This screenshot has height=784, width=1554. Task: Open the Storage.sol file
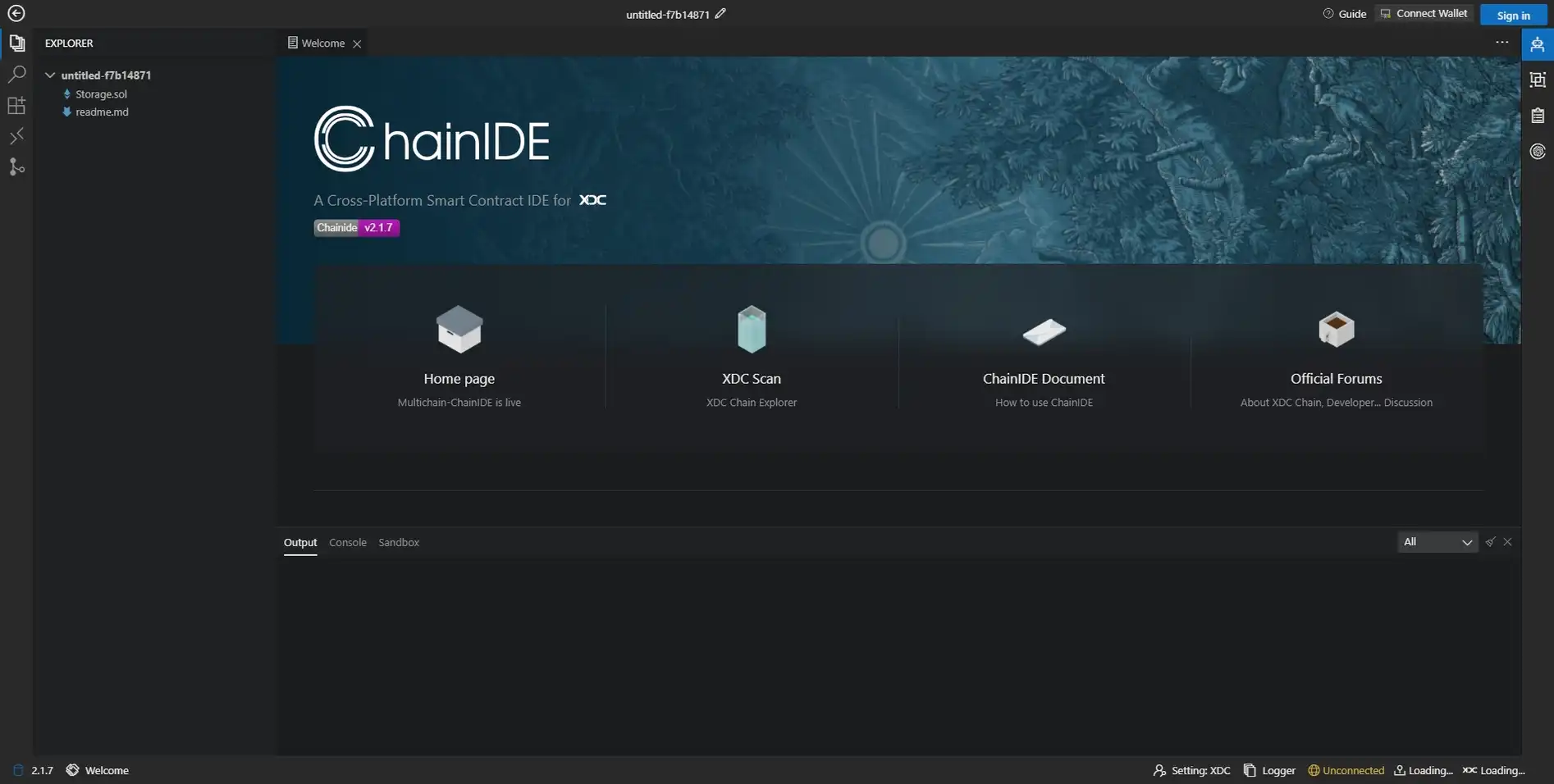click(x=101, y=94)
